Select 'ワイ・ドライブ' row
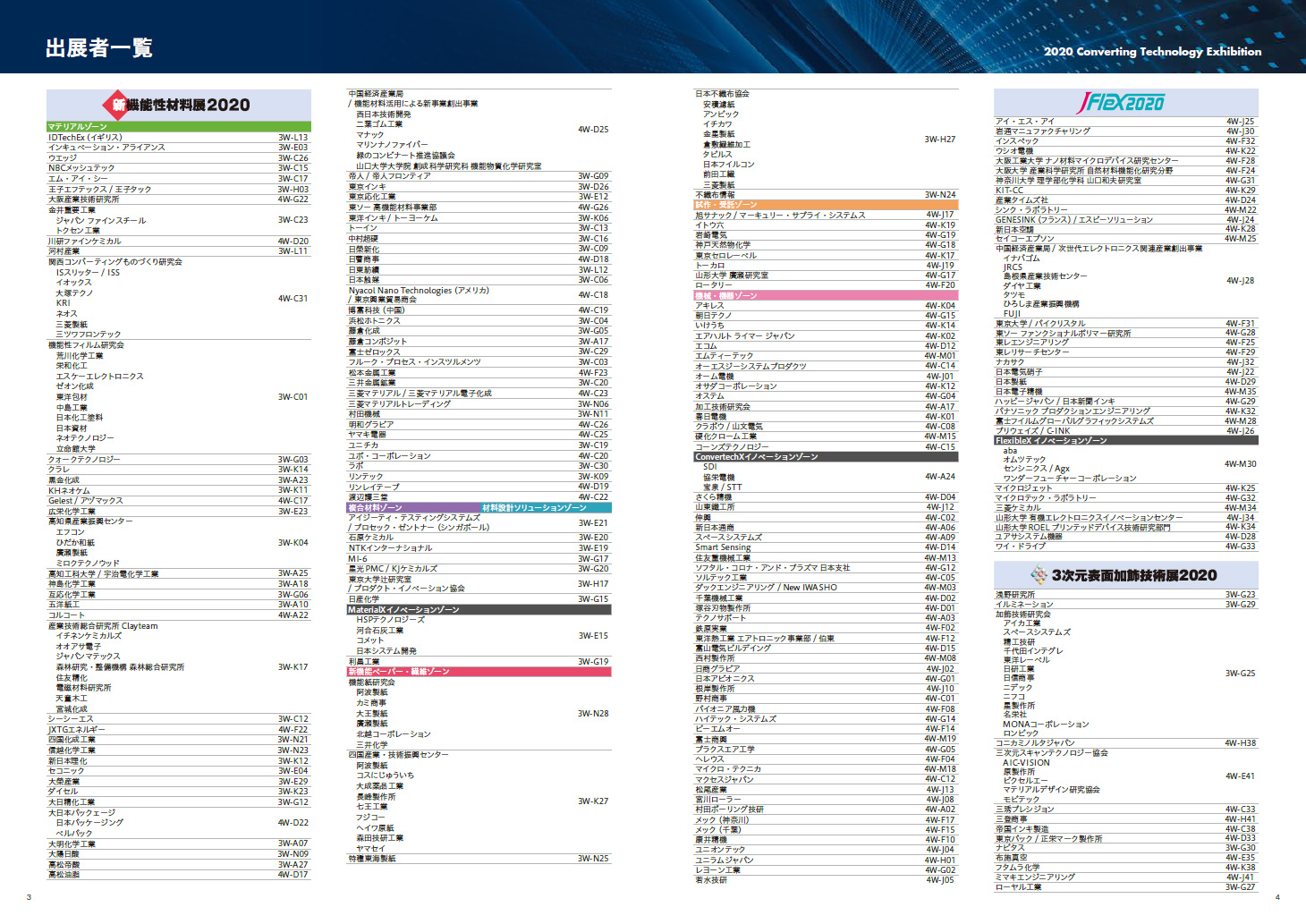This screenshot has width=1306, height=924. point(1126,547)
